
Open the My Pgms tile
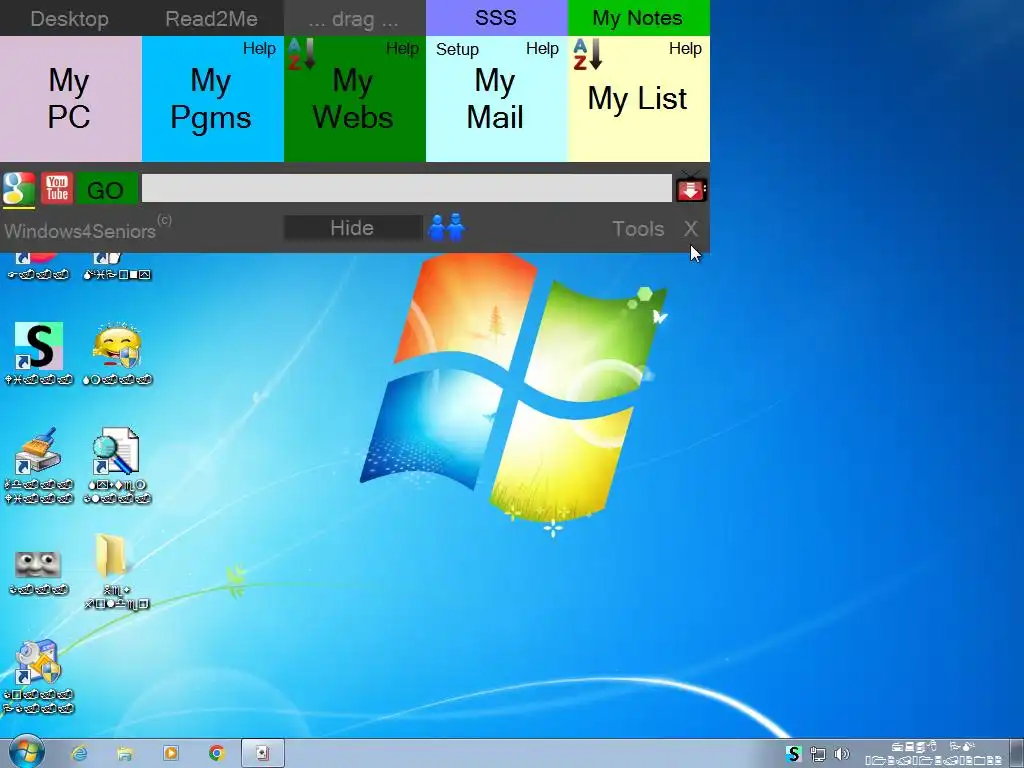[x=212, y=99]
